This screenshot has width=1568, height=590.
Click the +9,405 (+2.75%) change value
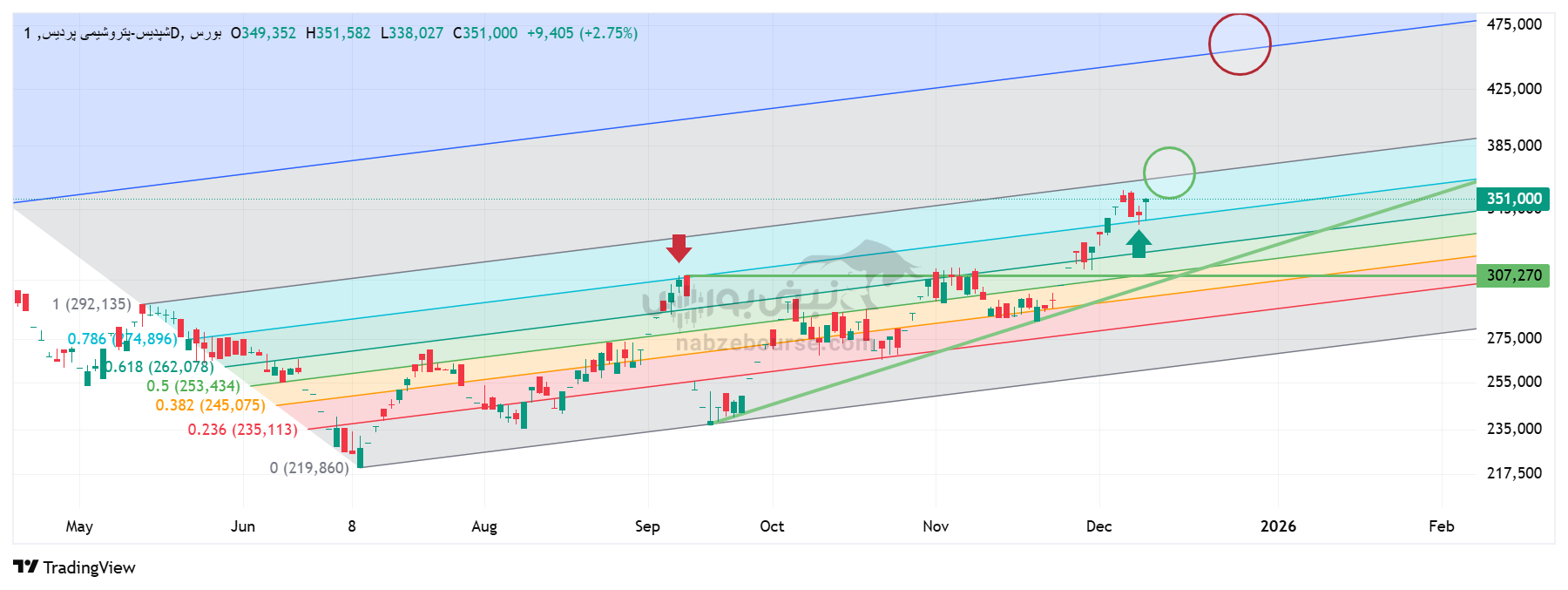point(582,33)
